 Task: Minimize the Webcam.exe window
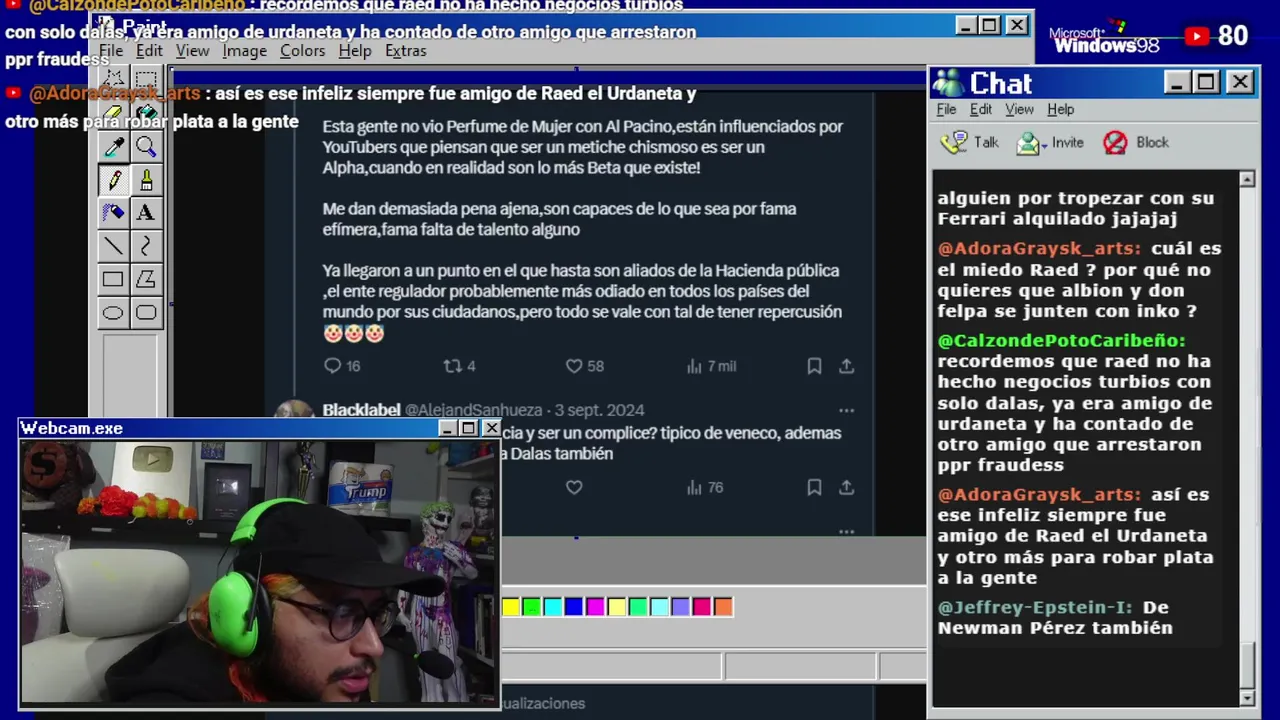tap(449, 428)
